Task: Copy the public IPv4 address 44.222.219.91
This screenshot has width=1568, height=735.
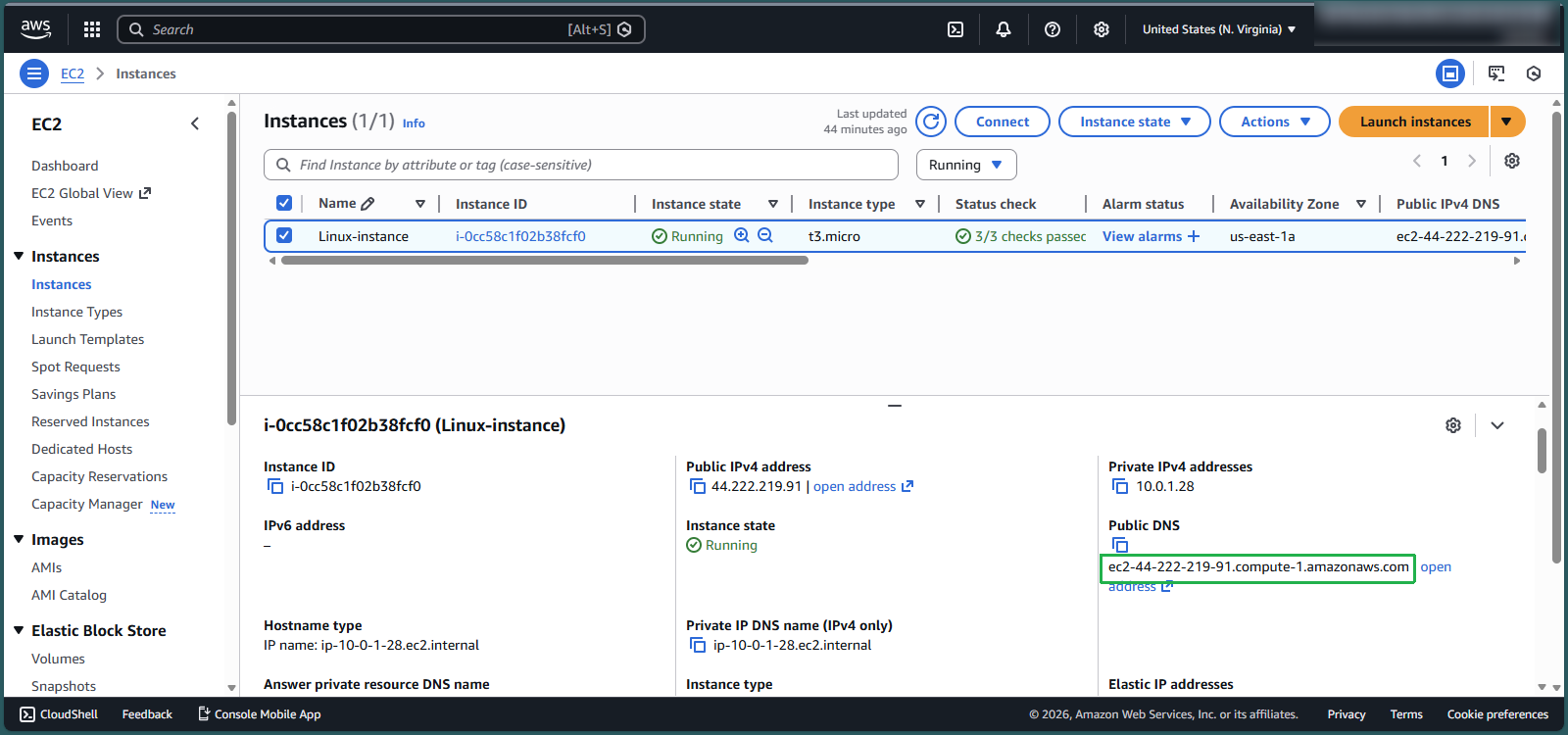Action: [698, 486]
